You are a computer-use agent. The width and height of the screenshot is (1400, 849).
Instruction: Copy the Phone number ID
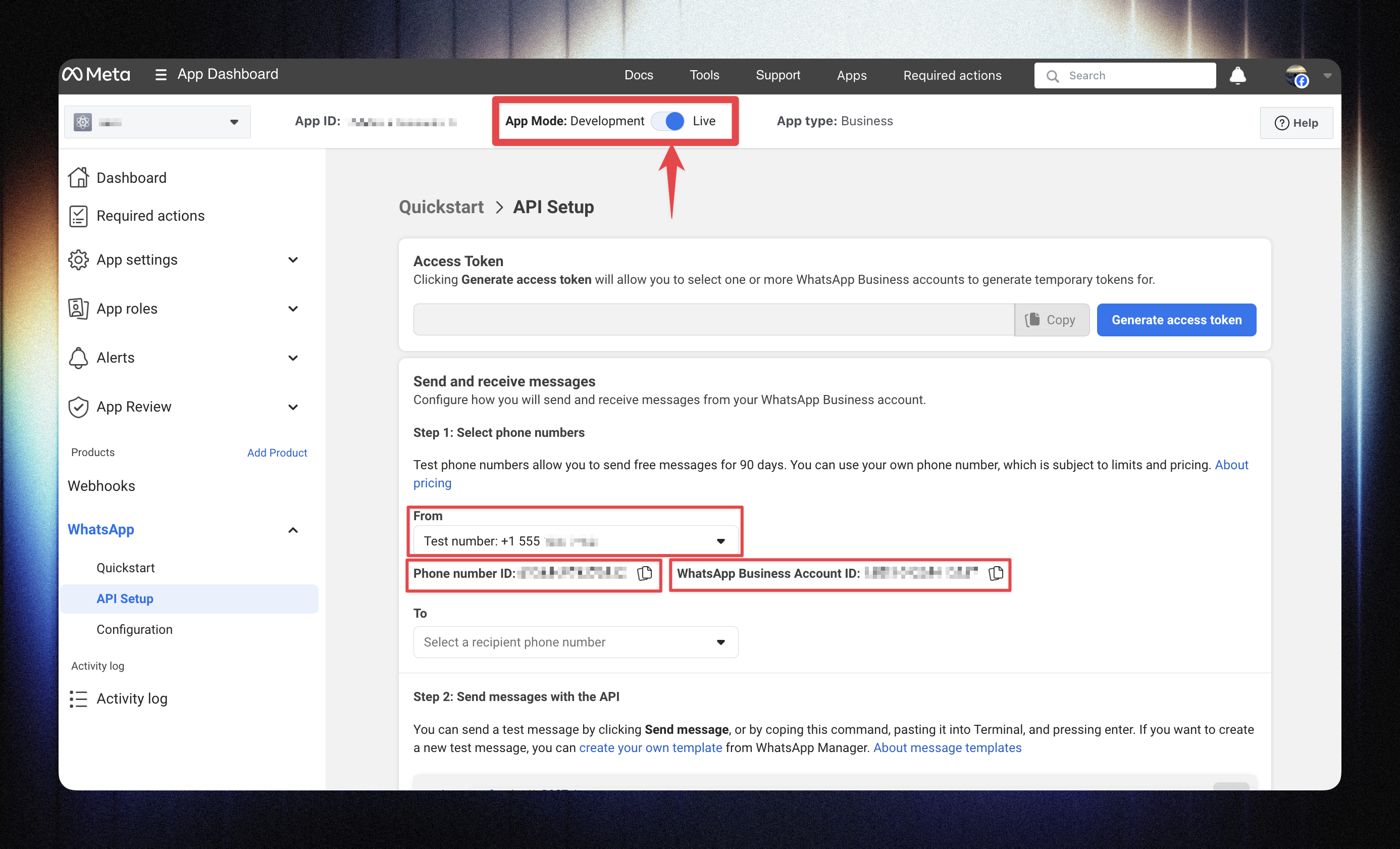[644, 573]
